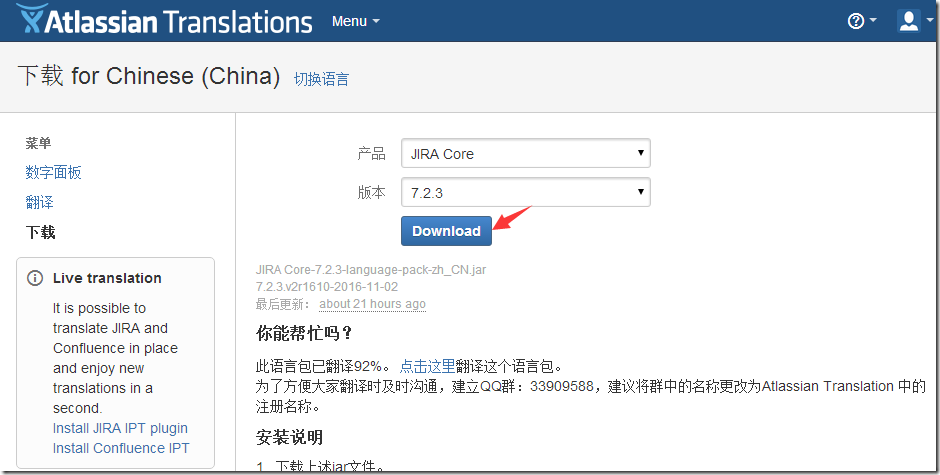
Task: Click the 安装说明 heading
Action: point(290,437)
